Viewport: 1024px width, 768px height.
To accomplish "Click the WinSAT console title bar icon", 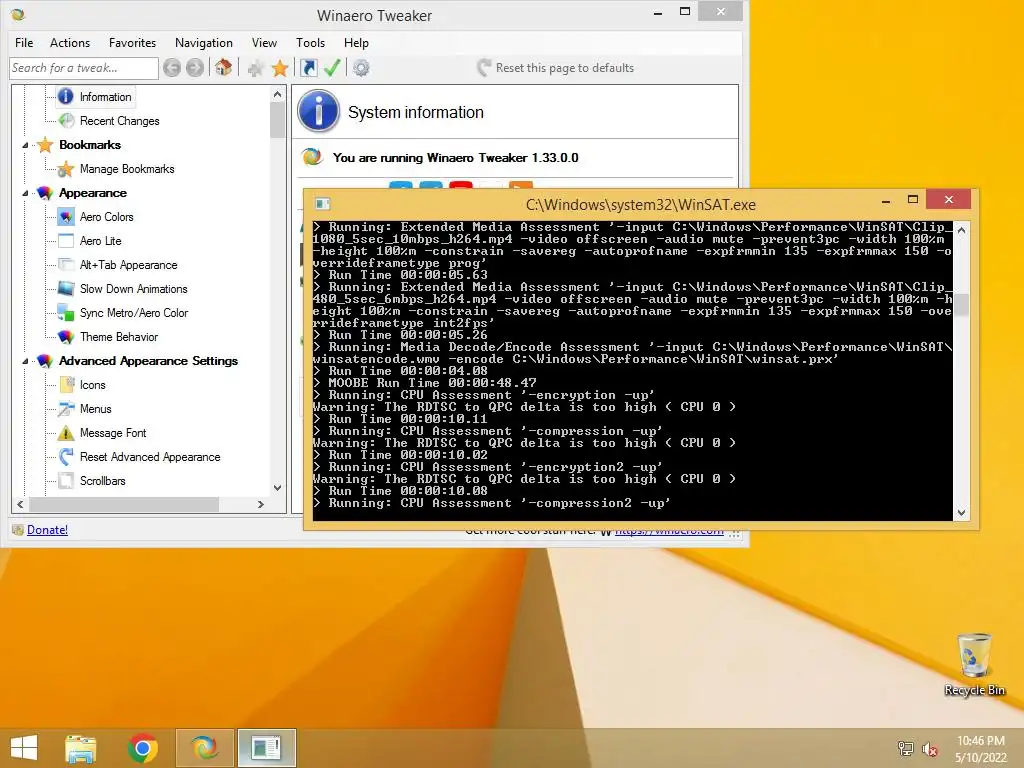I will click(x=323, y=204).
